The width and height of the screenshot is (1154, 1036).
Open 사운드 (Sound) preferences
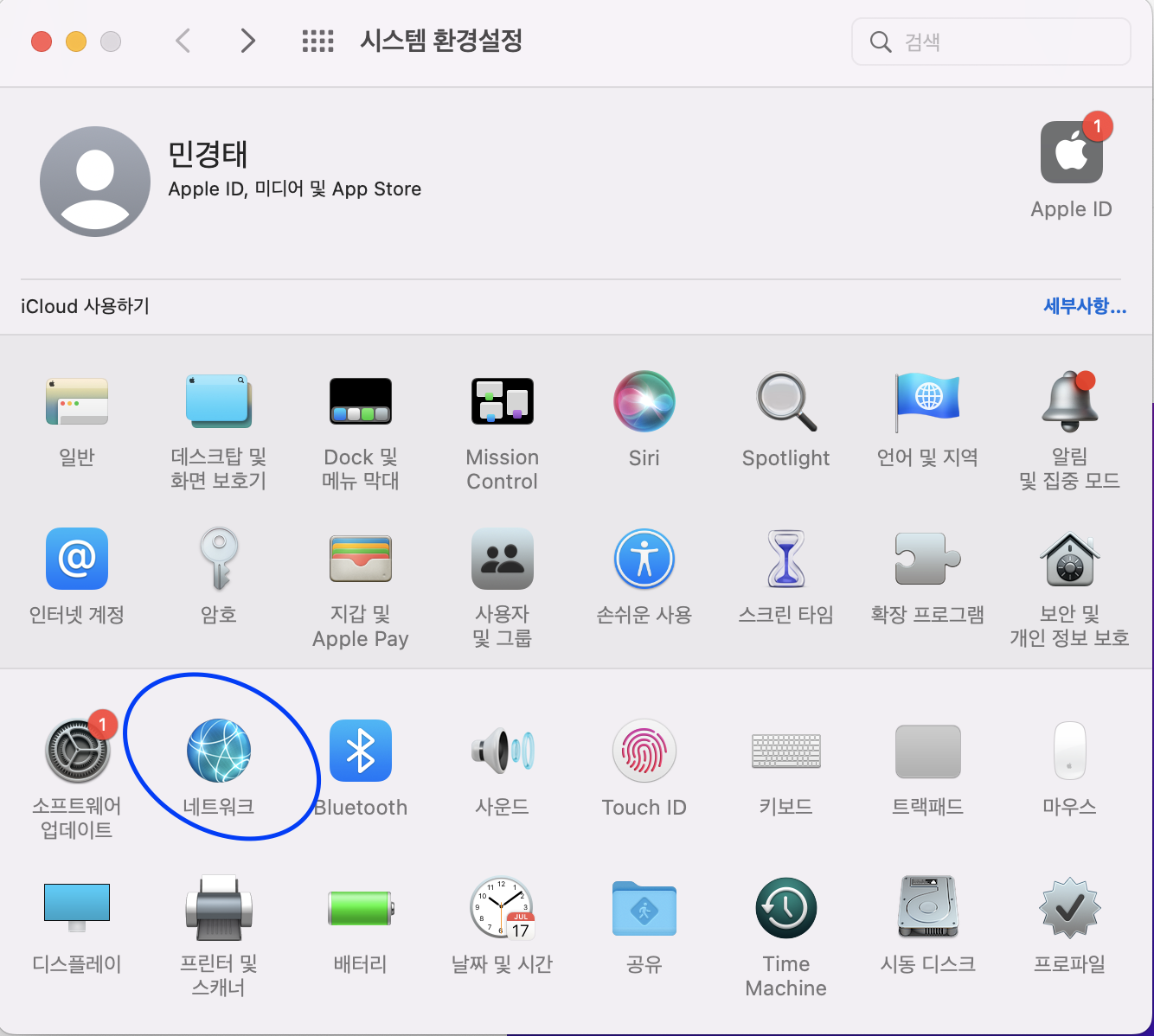[503, 751]
